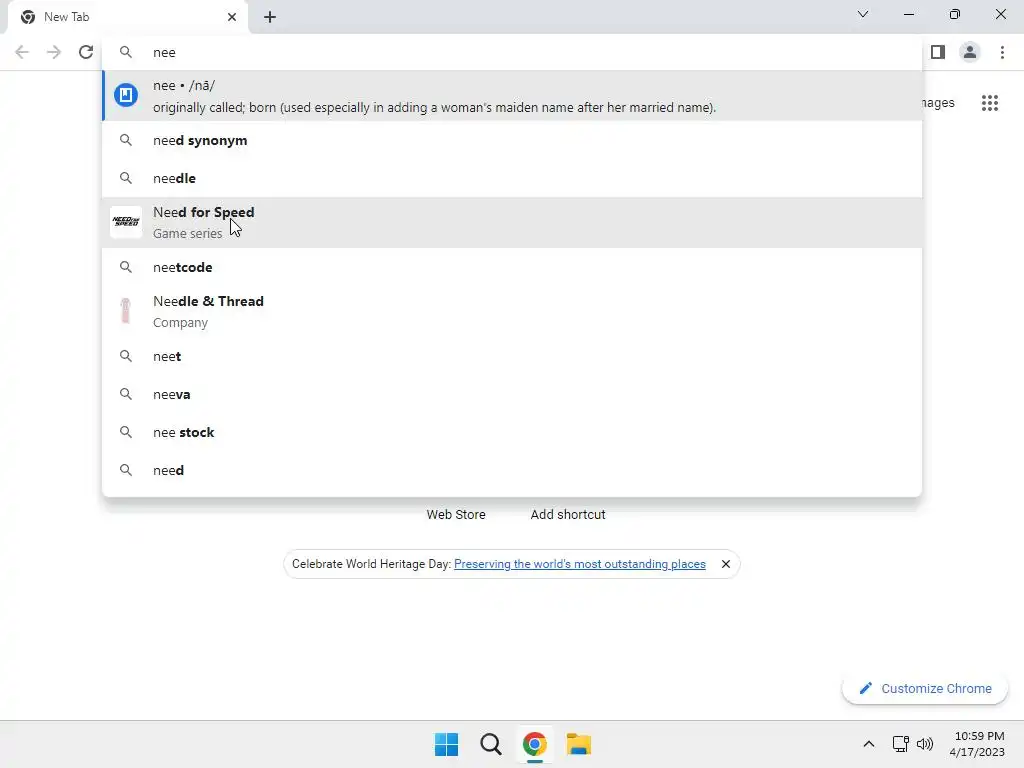
Task: Choose the 'need synonym' suggestion
Action: [x=512, y=140]
